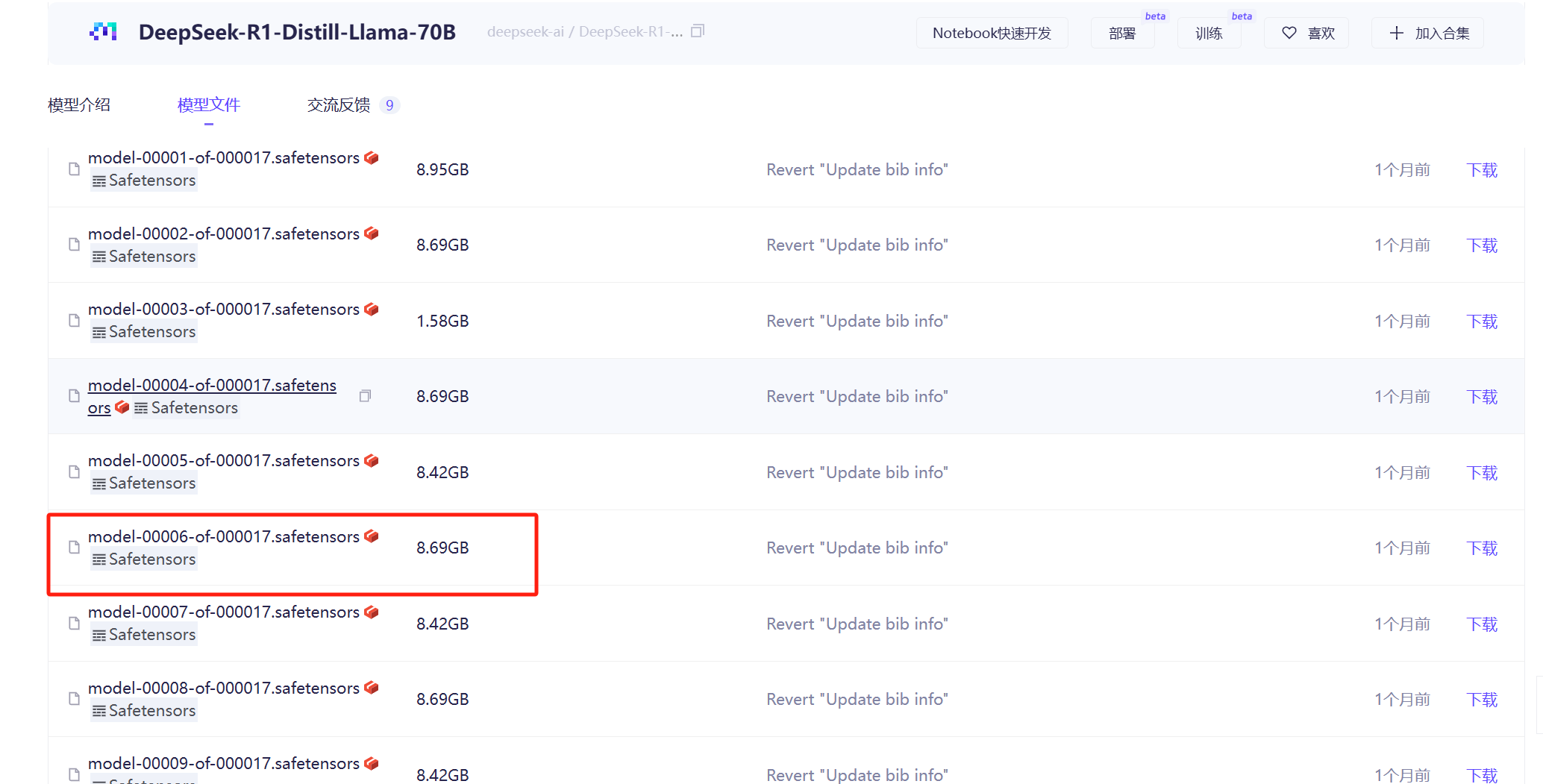Download model-00005-of-000017.safetensors via 下载

[1482, 473]
